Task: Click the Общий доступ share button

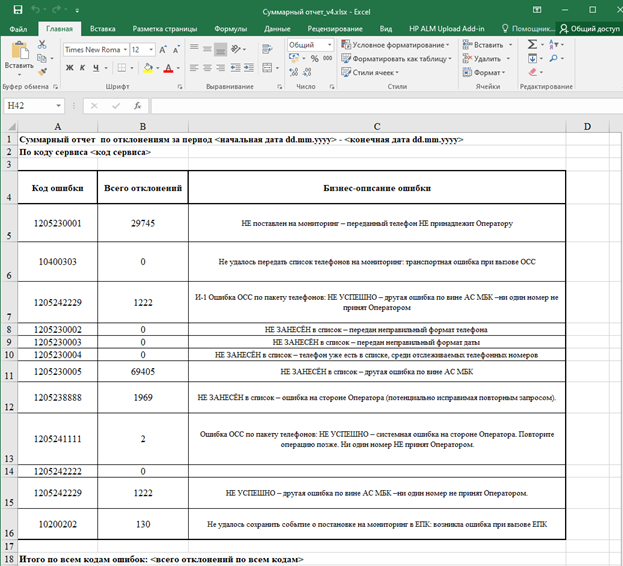Action: click(589, 30)
